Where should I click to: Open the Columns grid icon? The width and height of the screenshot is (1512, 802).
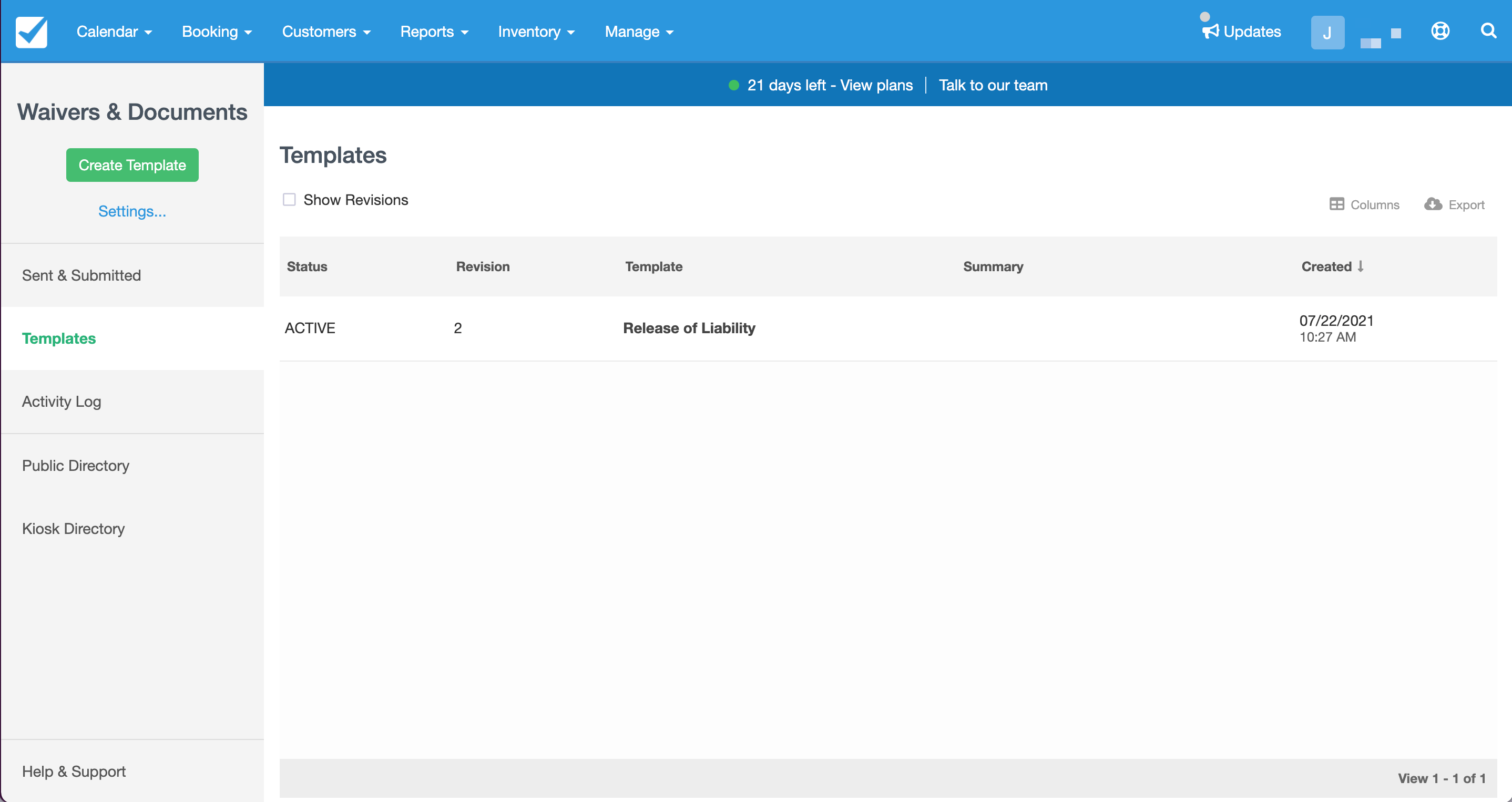(x=1336, y=204)
